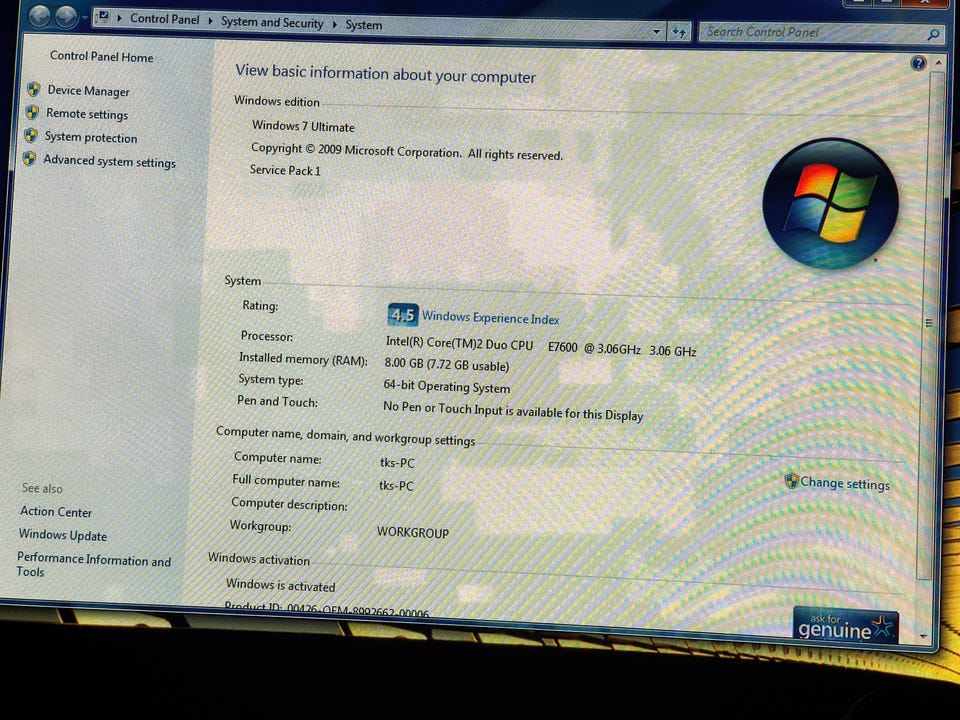Click View basic information about your computer heading

point(385,73)
